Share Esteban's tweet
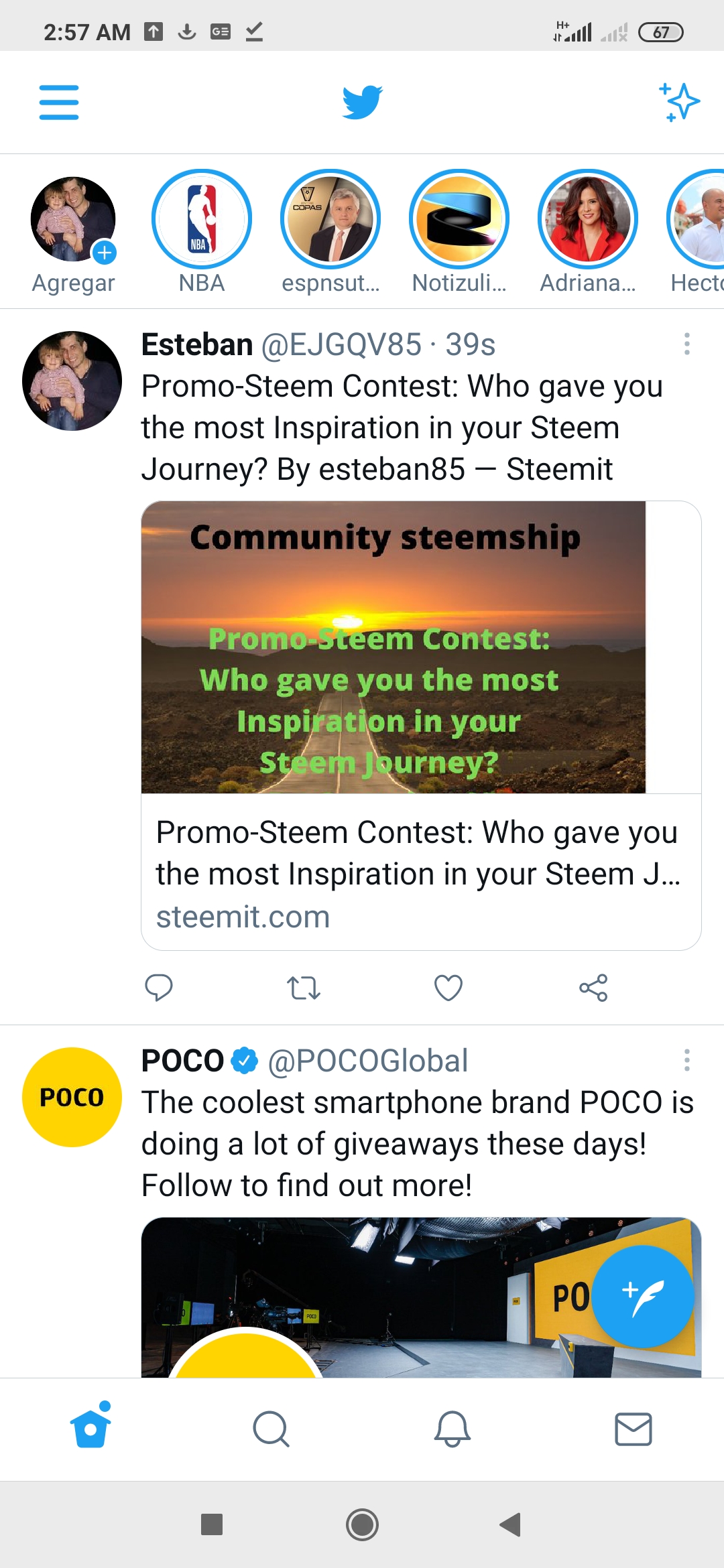Viewport: 724px width, 1568px height. (593, 988)
